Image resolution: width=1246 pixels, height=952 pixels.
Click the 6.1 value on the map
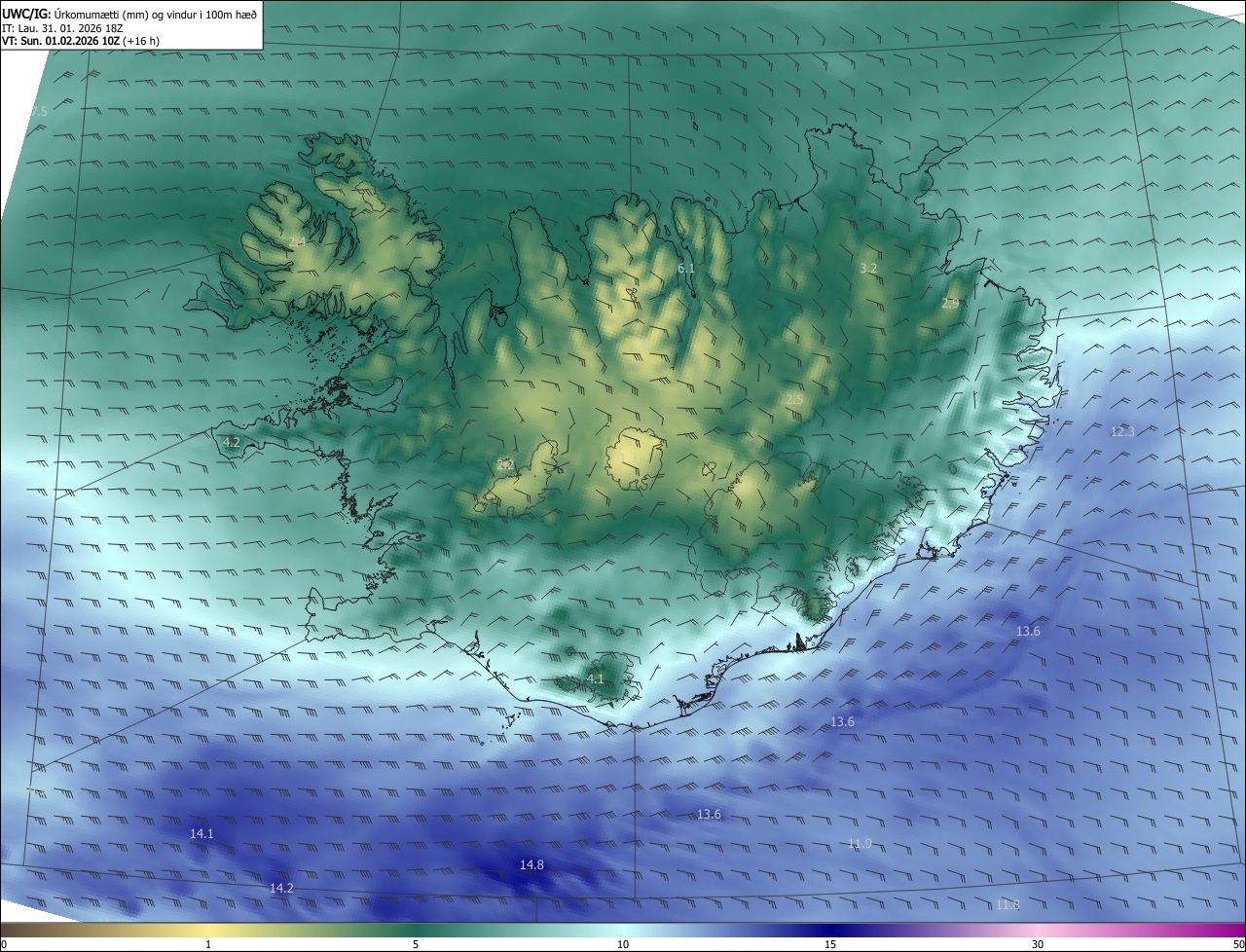tap(686, 268)
